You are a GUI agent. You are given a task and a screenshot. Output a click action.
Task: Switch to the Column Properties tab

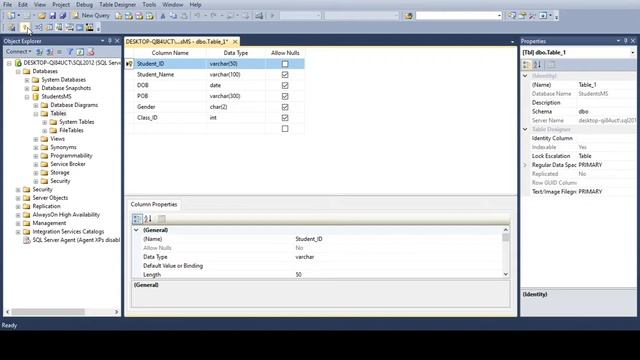click(x=154, y=204)
